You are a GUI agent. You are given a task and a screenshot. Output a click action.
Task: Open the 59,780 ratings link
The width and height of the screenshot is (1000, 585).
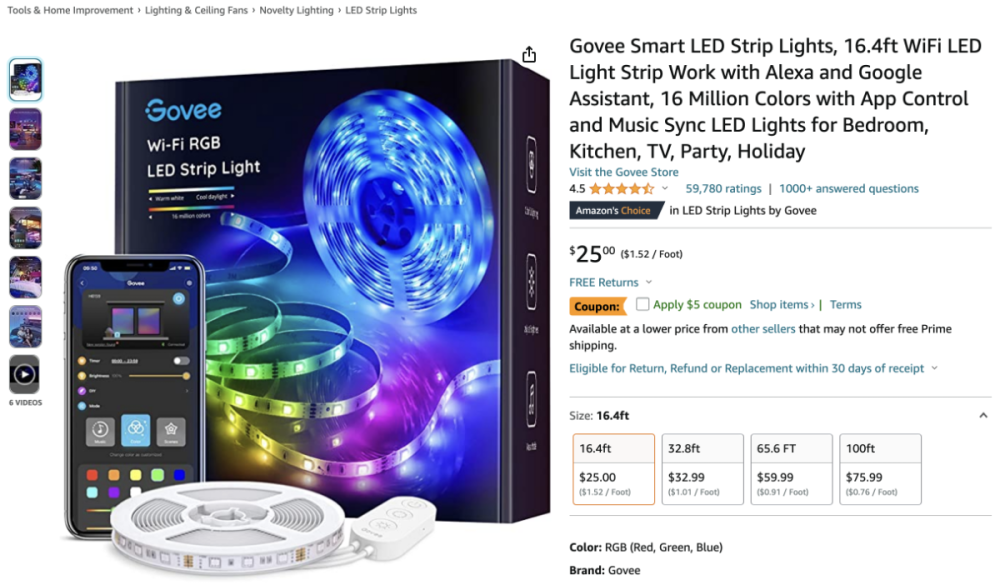723,189
